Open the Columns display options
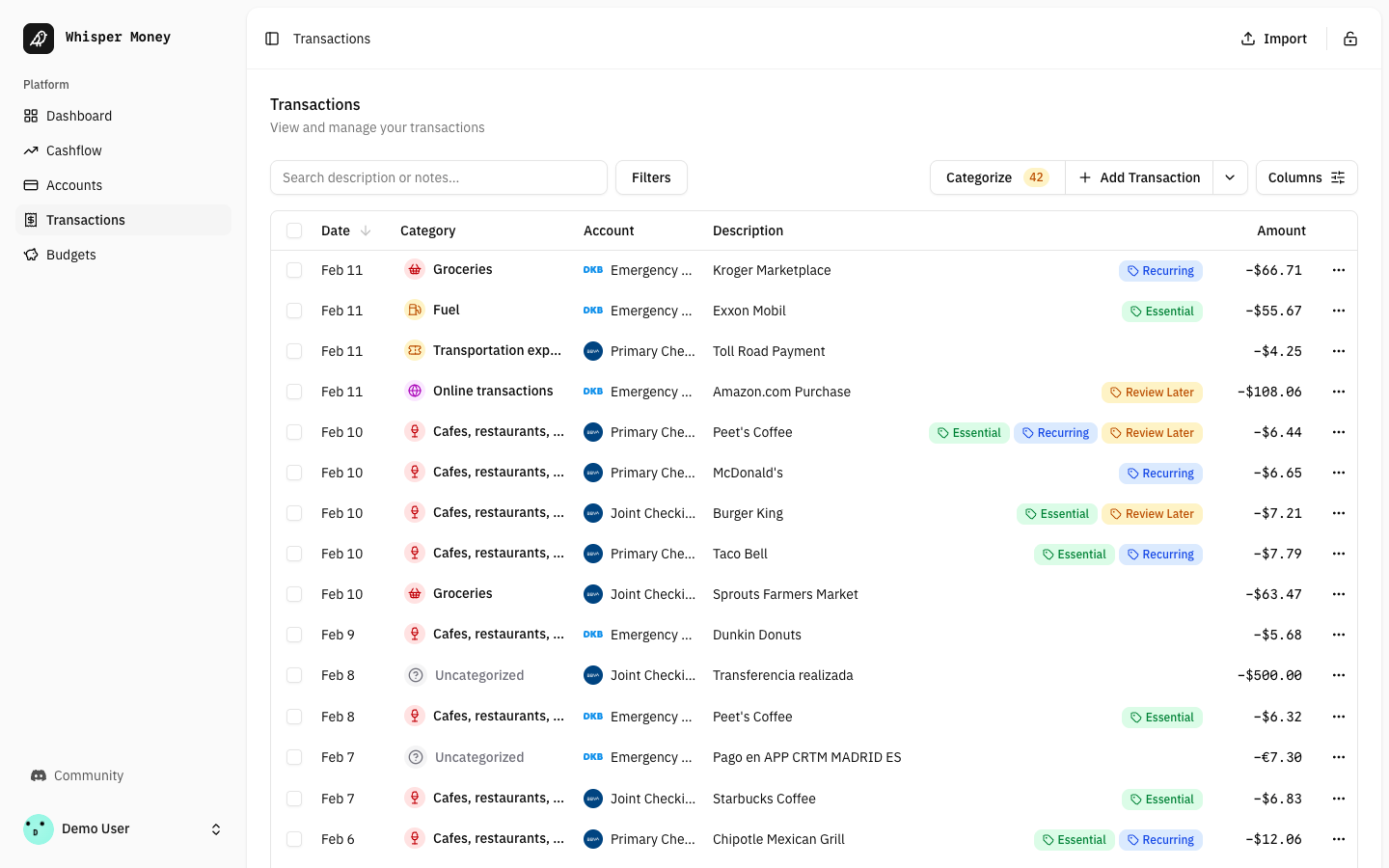1389x868 pixels. click(1306, 177)
